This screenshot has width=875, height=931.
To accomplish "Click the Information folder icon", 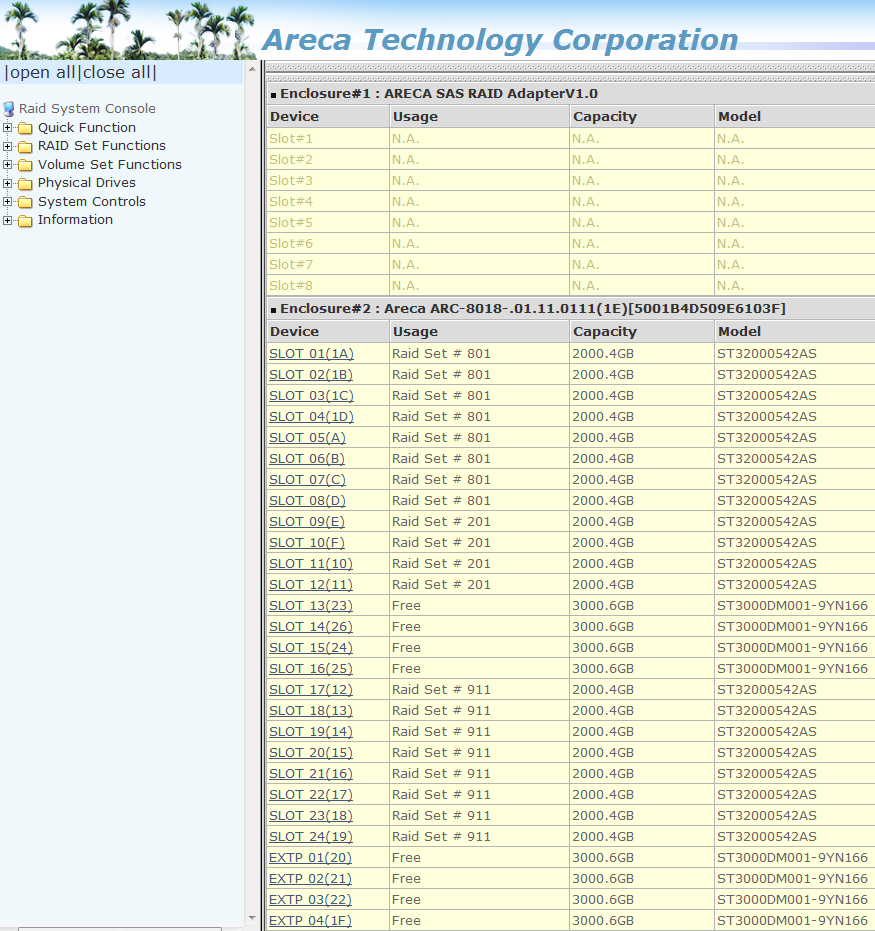I will pos(25,220).
